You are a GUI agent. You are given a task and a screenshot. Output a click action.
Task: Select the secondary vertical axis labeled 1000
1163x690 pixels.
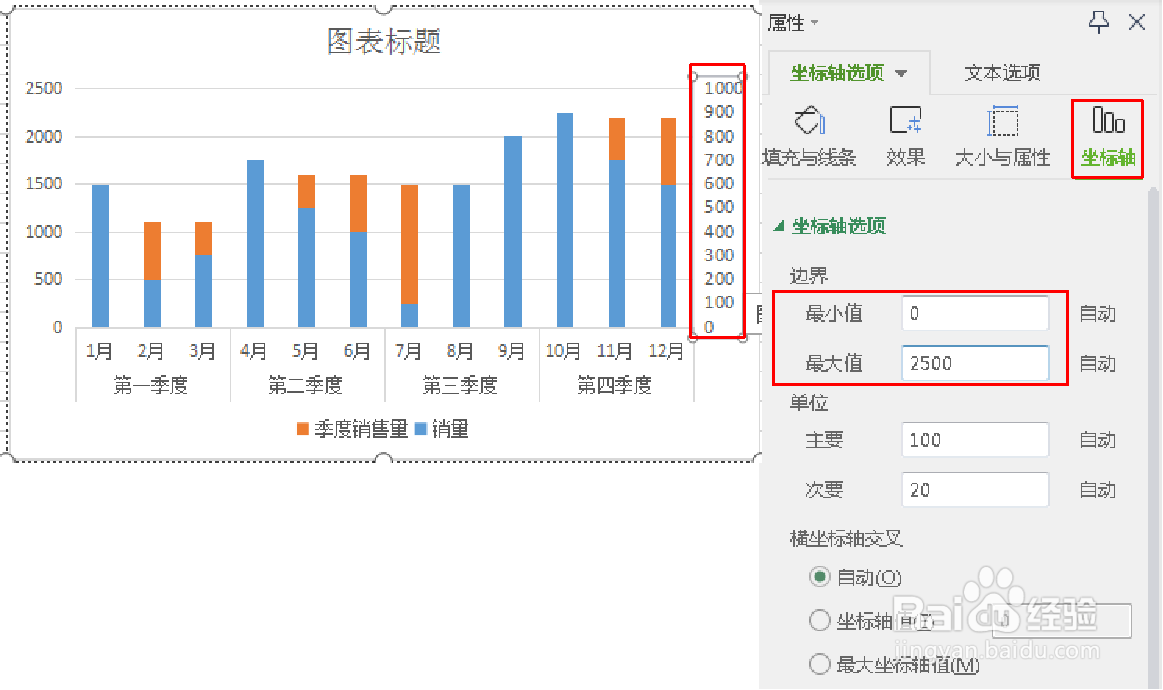(721, 88)
